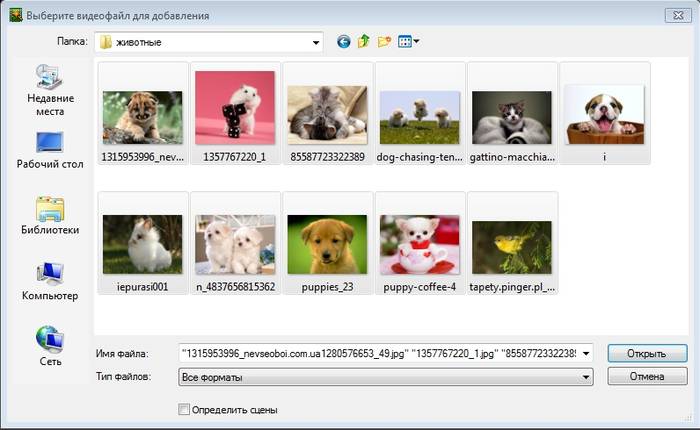Choose the iepurasi001 rabbit picture
This screenshot has width=700, height=430.
coord(142,245)
